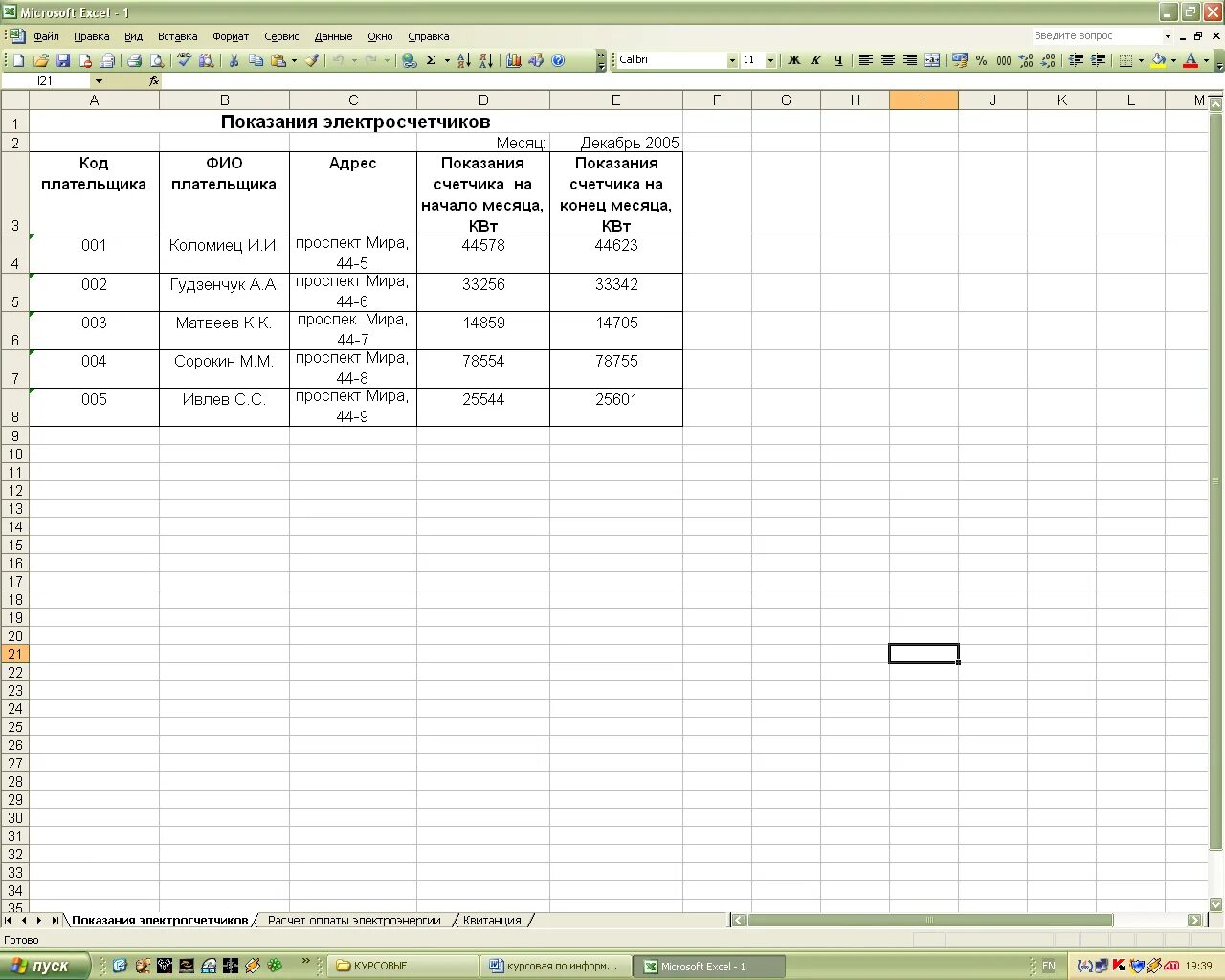Increase indent icon in formatting toolbar
The image size is (1225, 980).
pyautogui.click(x=1098, y=60)
